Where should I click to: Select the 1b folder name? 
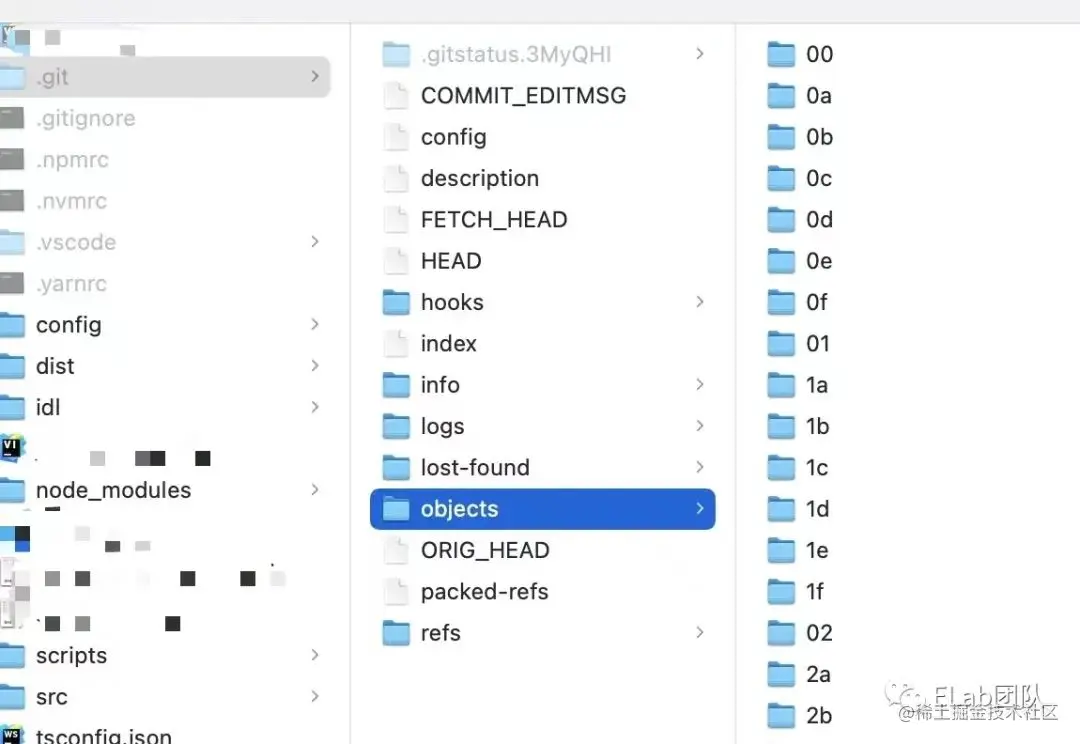click(818, 426)
